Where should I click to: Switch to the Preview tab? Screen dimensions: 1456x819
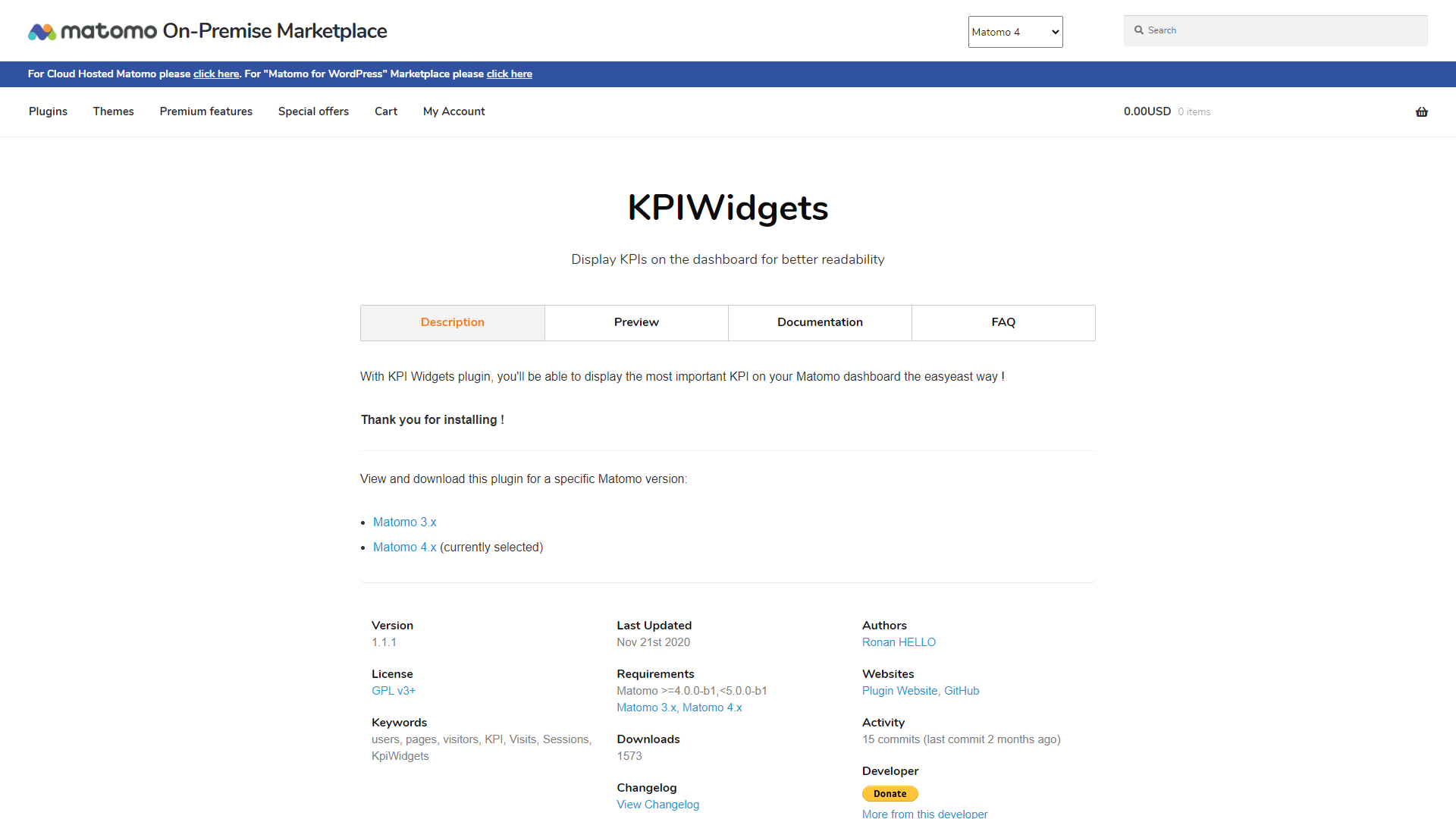tap(636, 322)
